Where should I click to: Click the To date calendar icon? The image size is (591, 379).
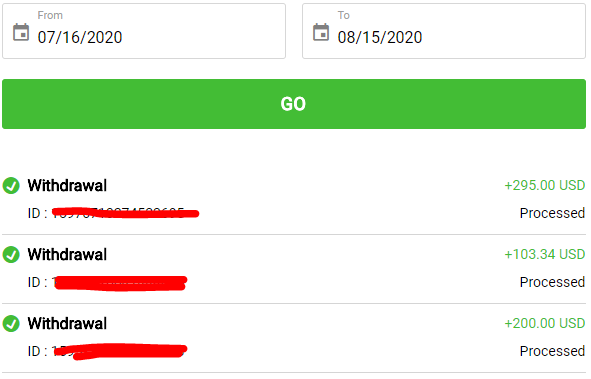coord(321,32)
